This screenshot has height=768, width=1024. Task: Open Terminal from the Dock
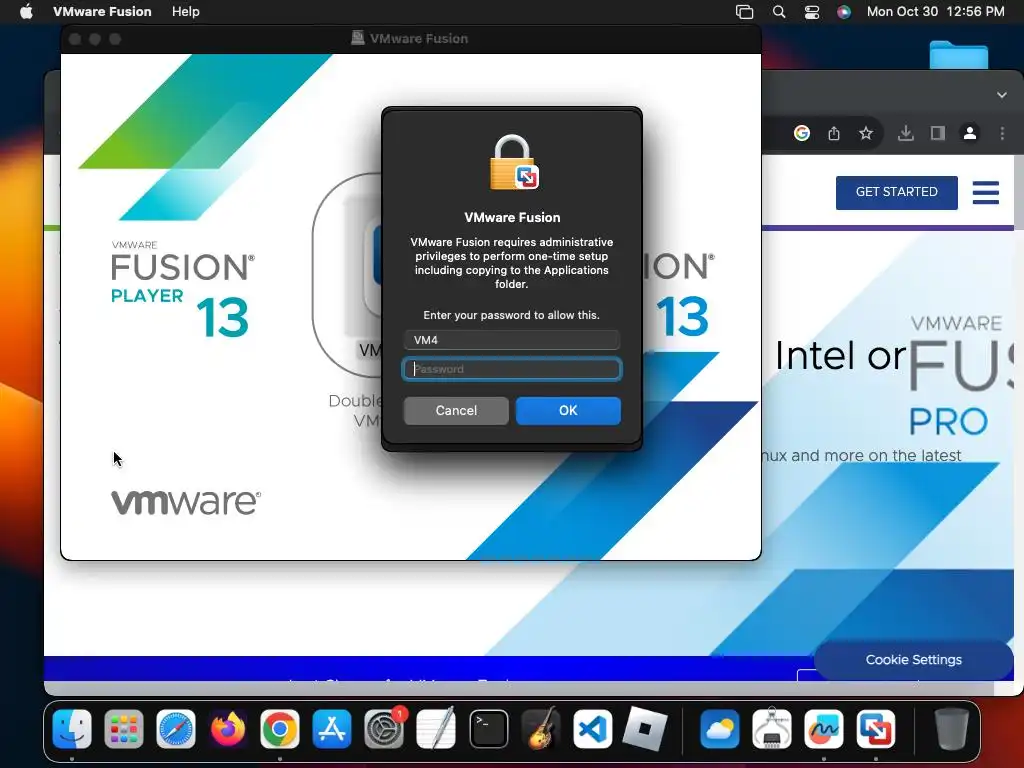tap(488, 729)
